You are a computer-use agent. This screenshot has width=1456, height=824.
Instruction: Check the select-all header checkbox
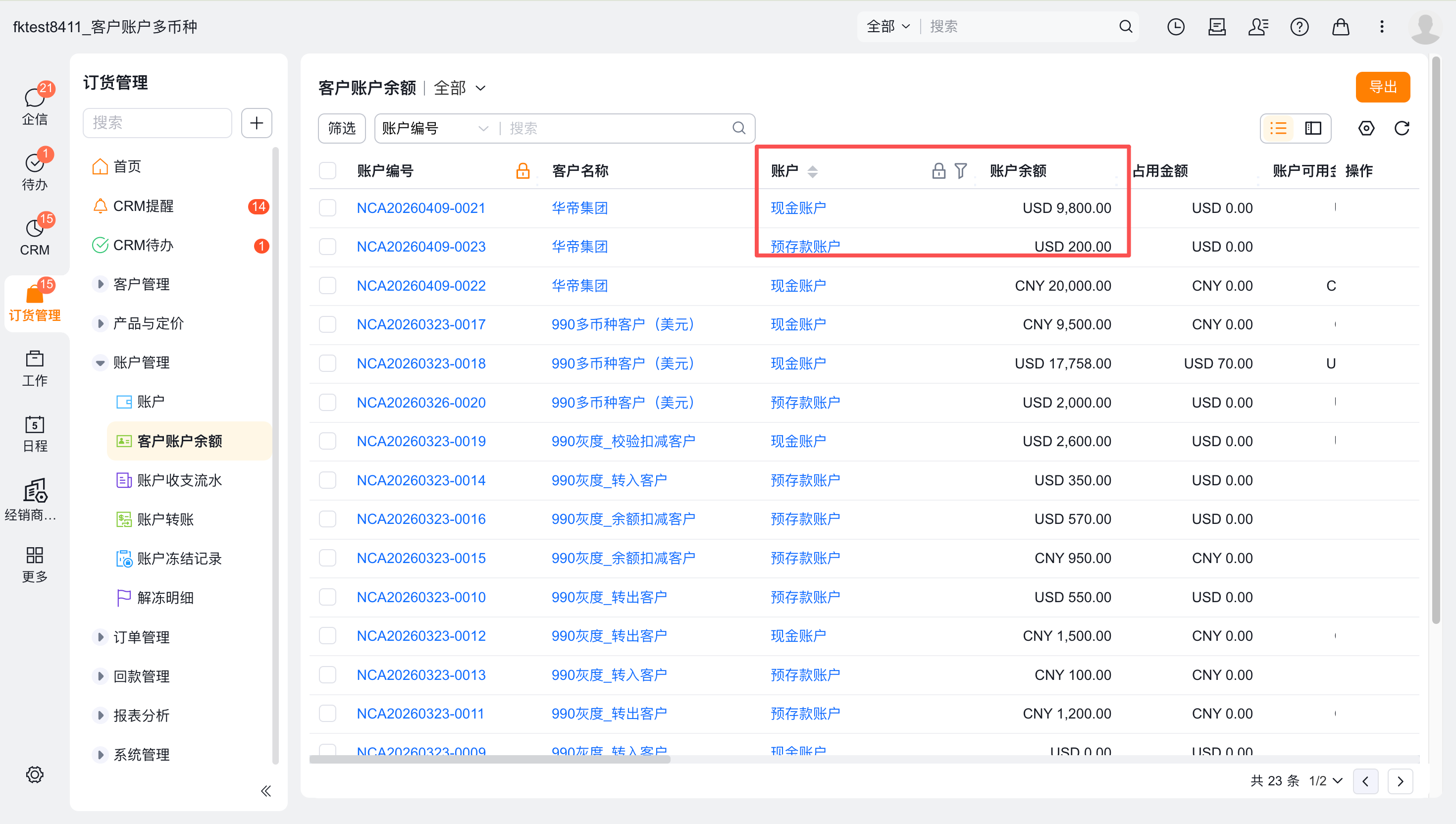pyautogui.click(x=328, y=170)
